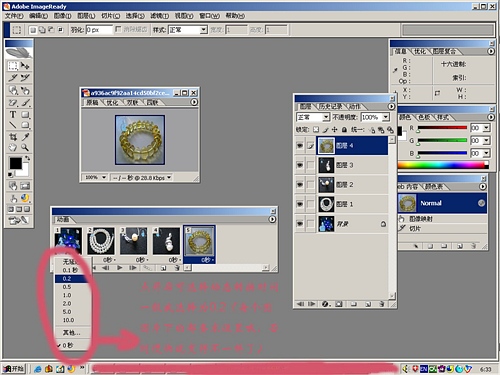Switch to the 历史记录 history tab
Image resolution: width=500 pixels, height=375 pixels.
pos(330,106)
